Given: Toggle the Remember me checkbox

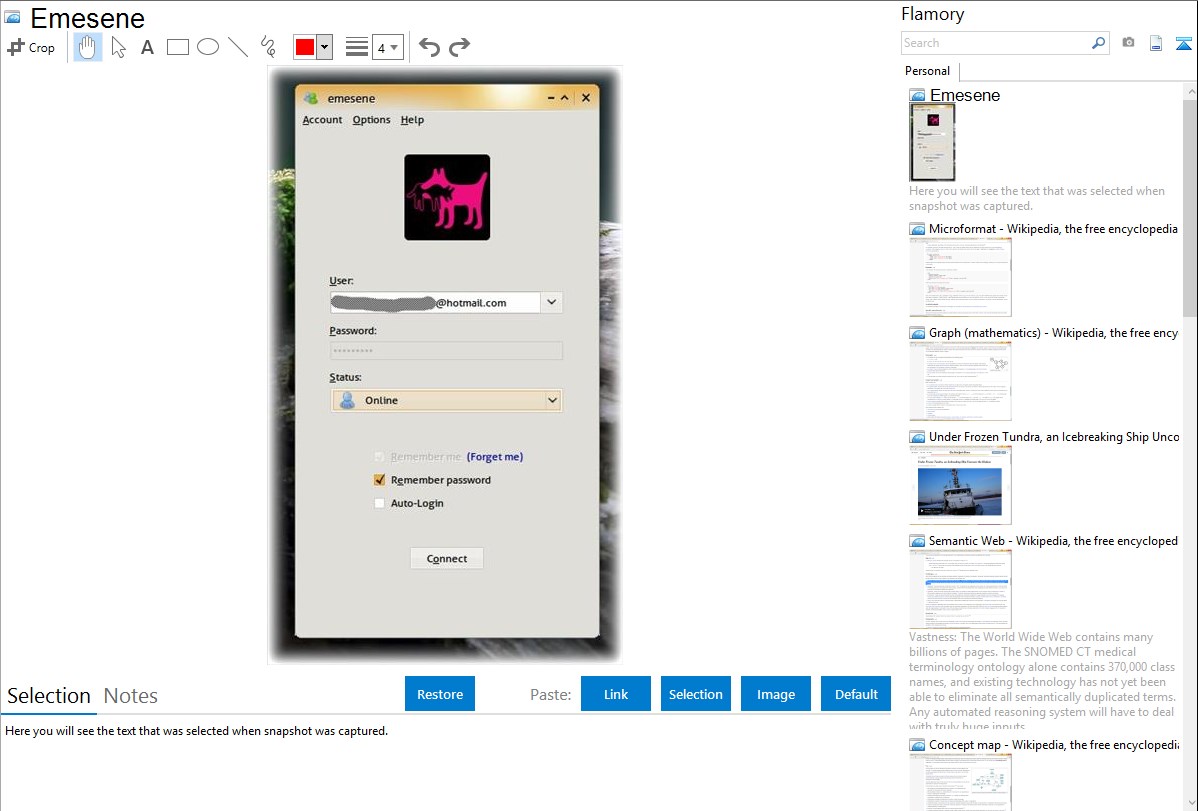Looking at the screenshot, I should (379, 457).
